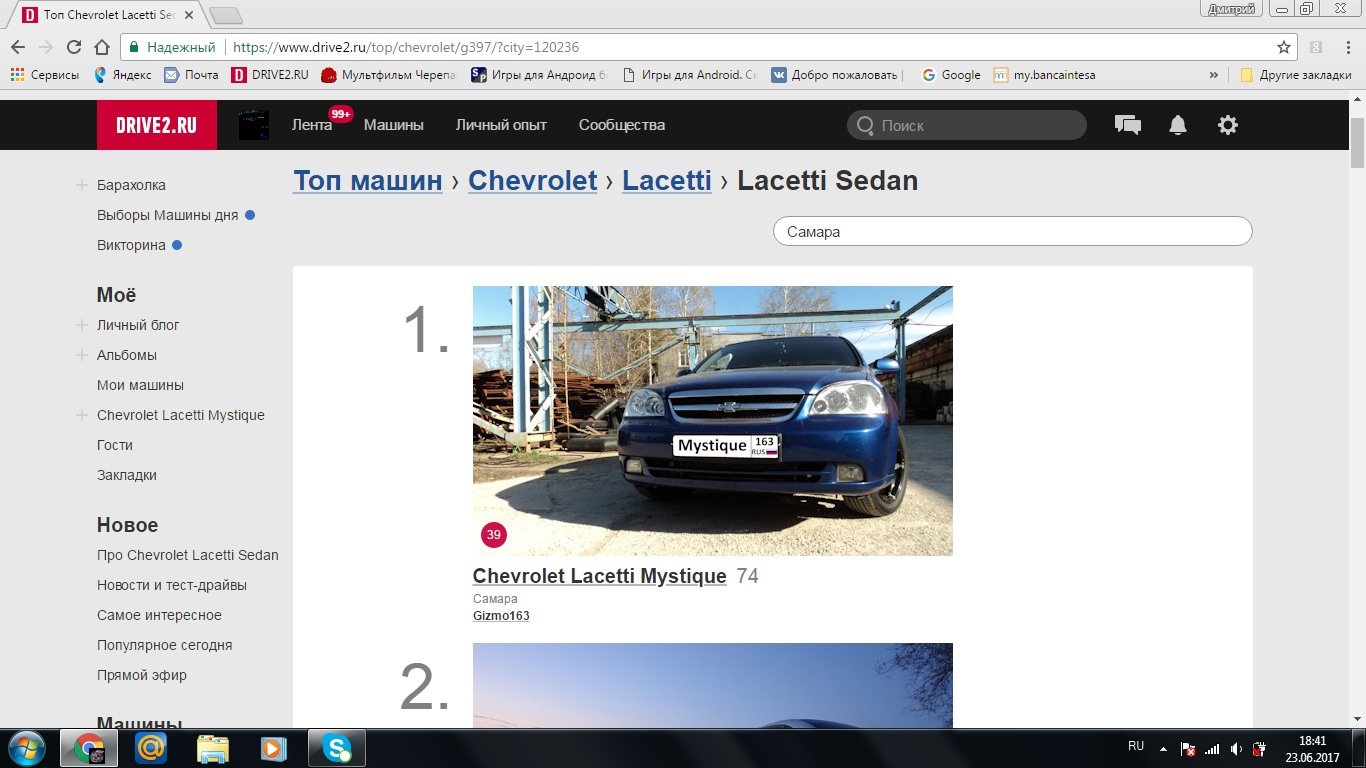Expand the Личный блог plus sign
1366x768 pixels.
coord(82,325)
